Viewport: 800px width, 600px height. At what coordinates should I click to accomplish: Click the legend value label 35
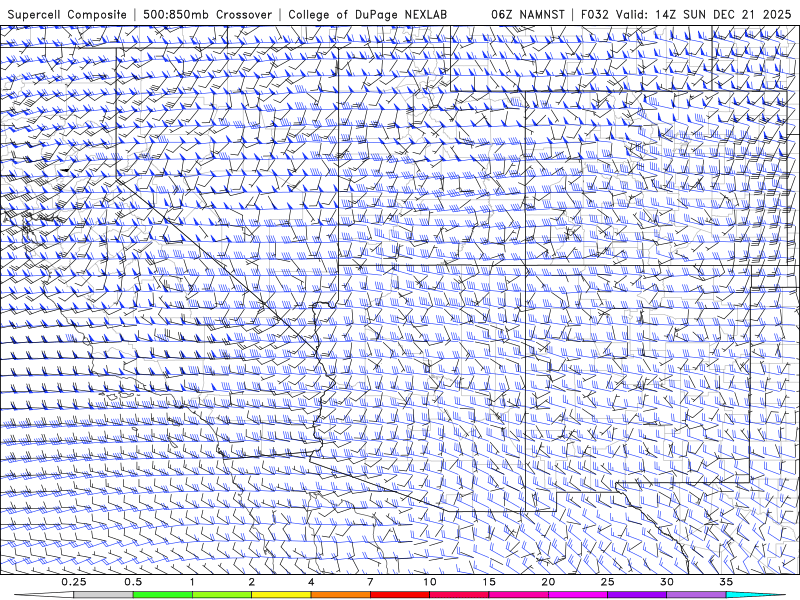click(726, 582)
